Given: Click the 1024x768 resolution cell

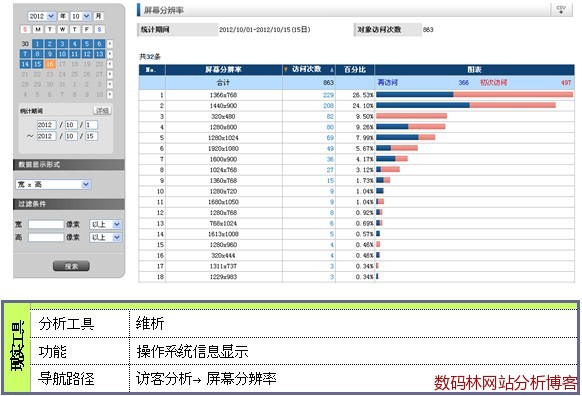Looking at the screenshot, I should [223, 170].
